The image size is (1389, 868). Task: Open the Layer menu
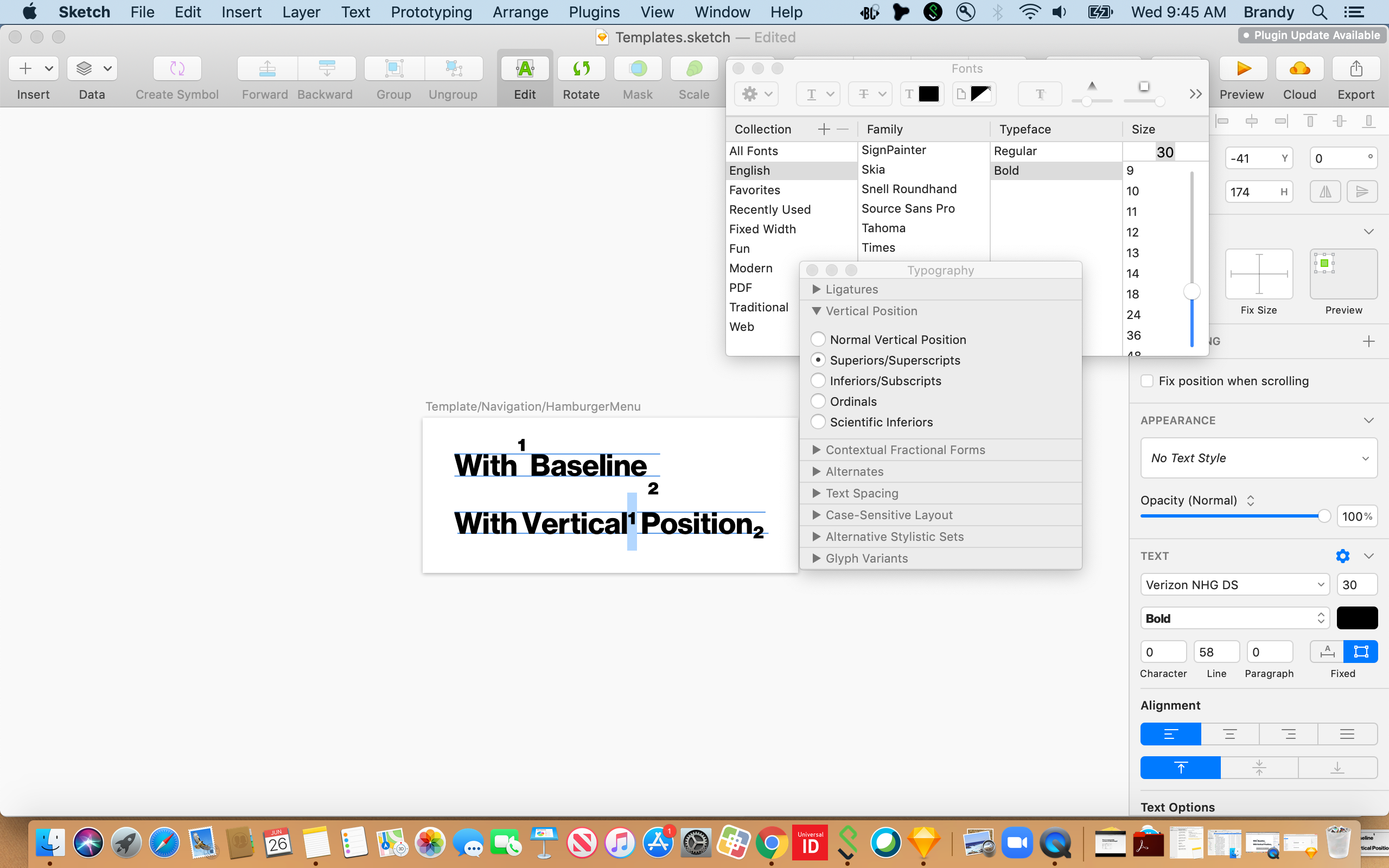point(301,12)
